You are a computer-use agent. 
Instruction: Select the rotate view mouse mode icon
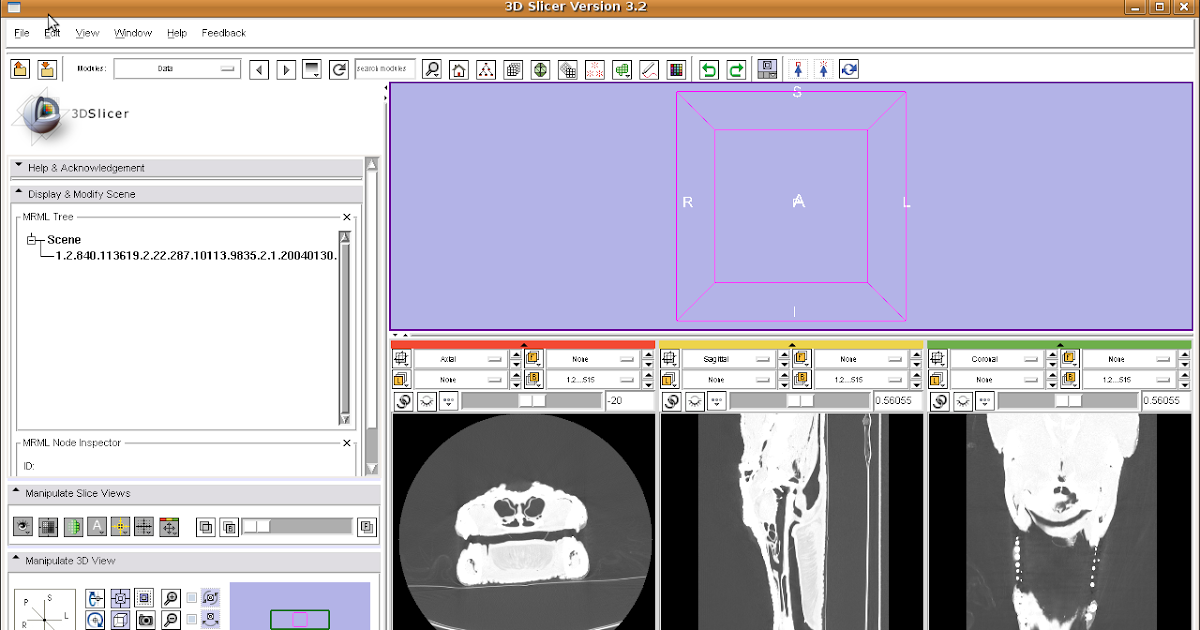coord(849,69)
